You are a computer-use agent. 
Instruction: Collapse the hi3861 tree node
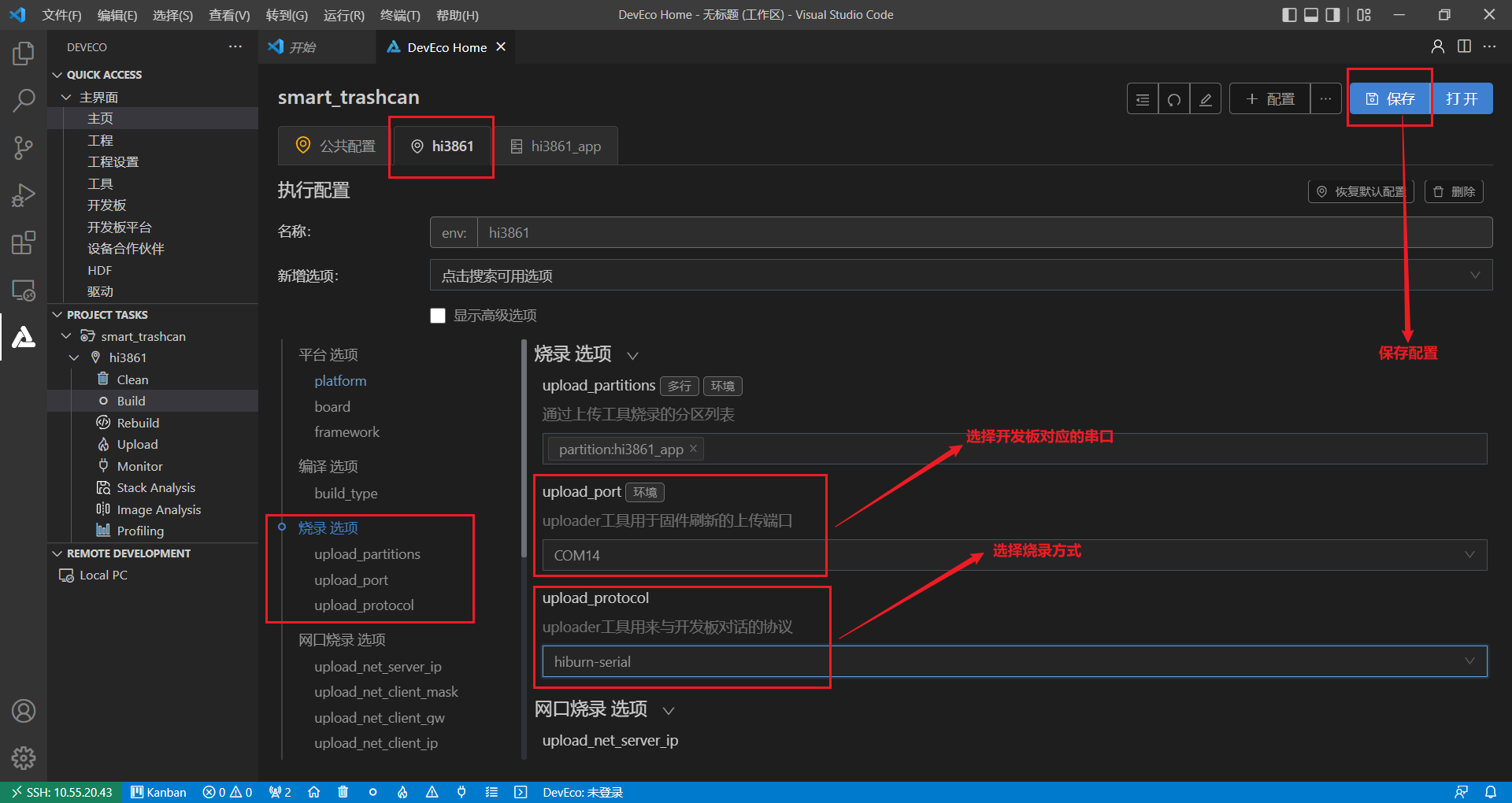(x=75, y=358)
